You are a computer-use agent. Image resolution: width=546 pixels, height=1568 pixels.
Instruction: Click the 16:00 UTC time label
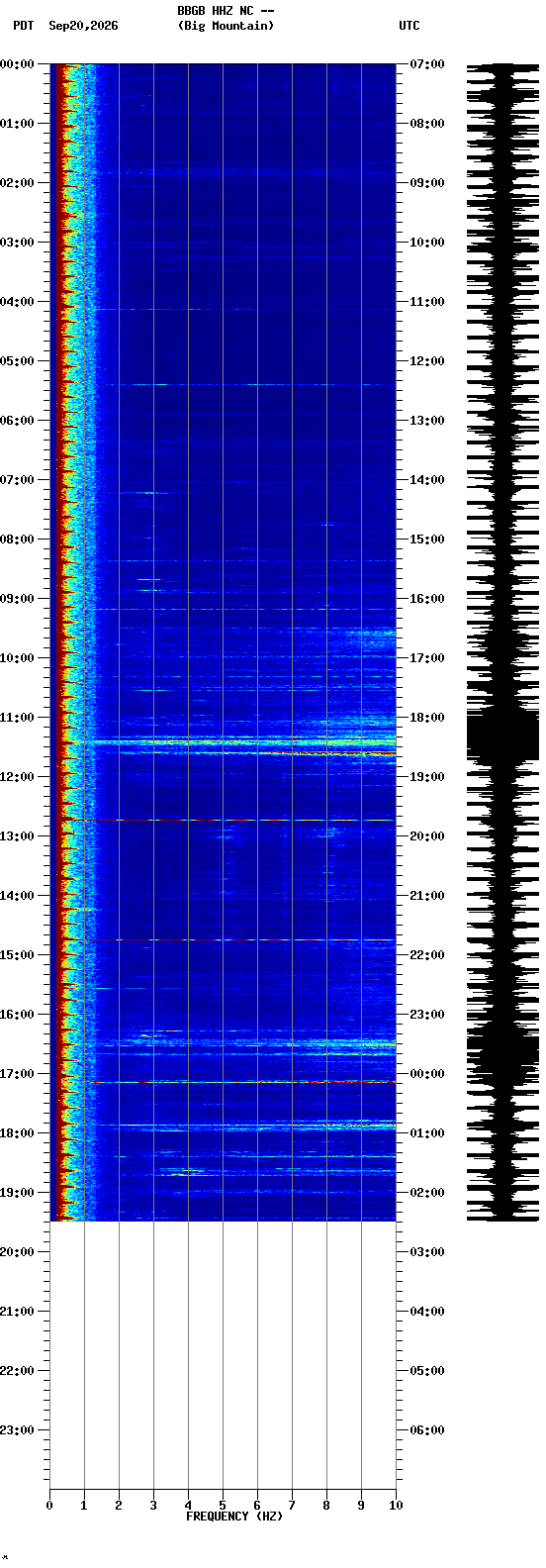click(427, 599)
